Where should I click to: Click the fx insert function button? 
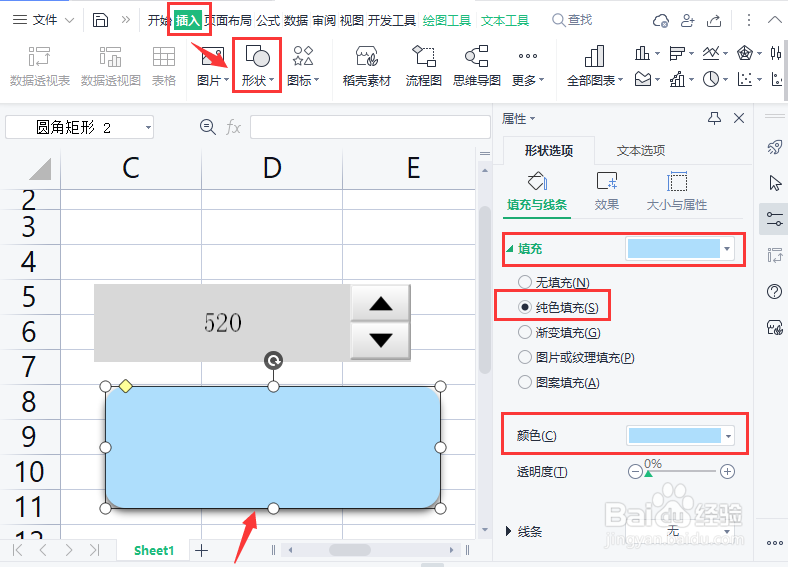233,127
